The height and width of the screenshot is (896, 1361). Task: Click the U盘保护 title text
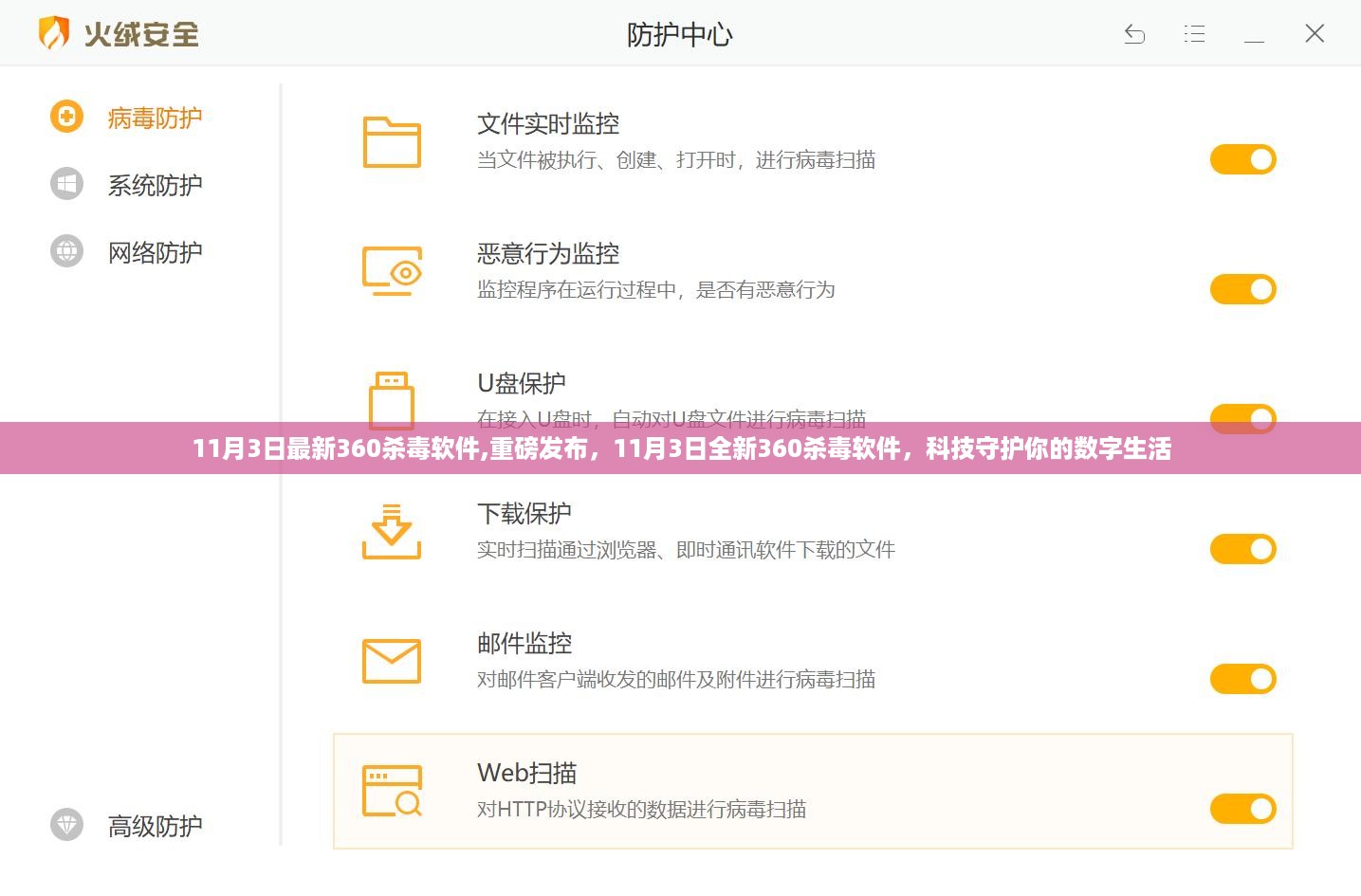(521, 384)
